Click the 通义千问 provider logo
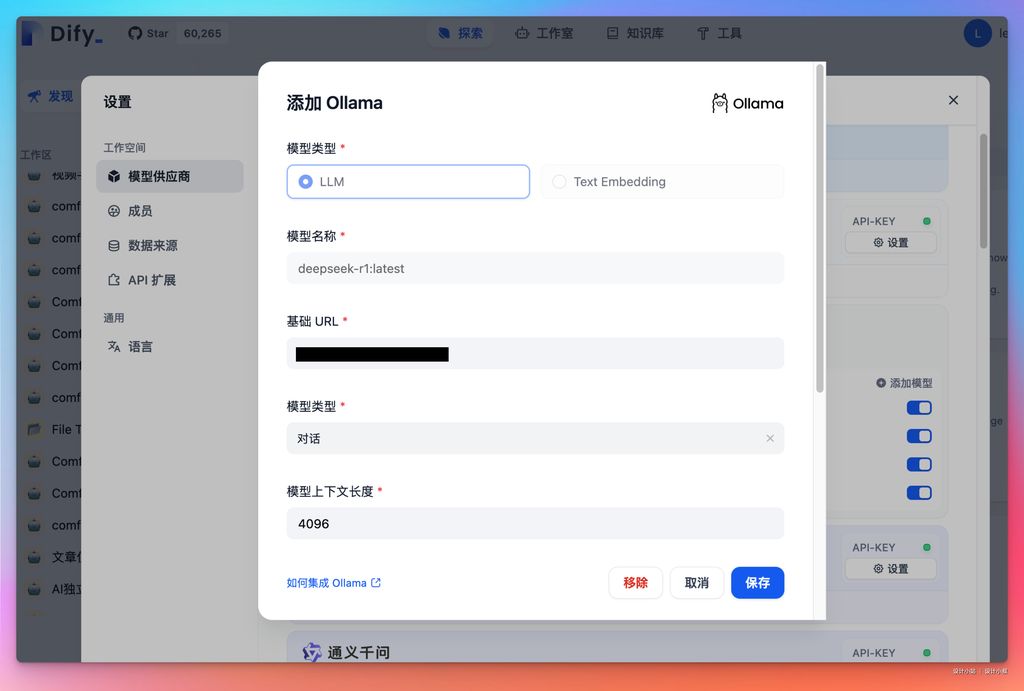The height and width of the screenshot is (691, 1024). [312, 652]
